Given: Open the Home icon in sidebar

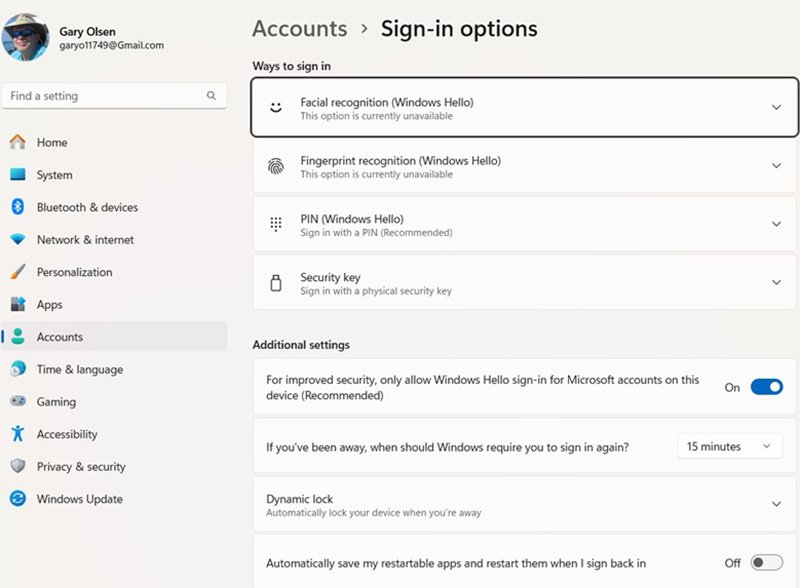Looking at the screenshot, I should click(x=18, y=142).
